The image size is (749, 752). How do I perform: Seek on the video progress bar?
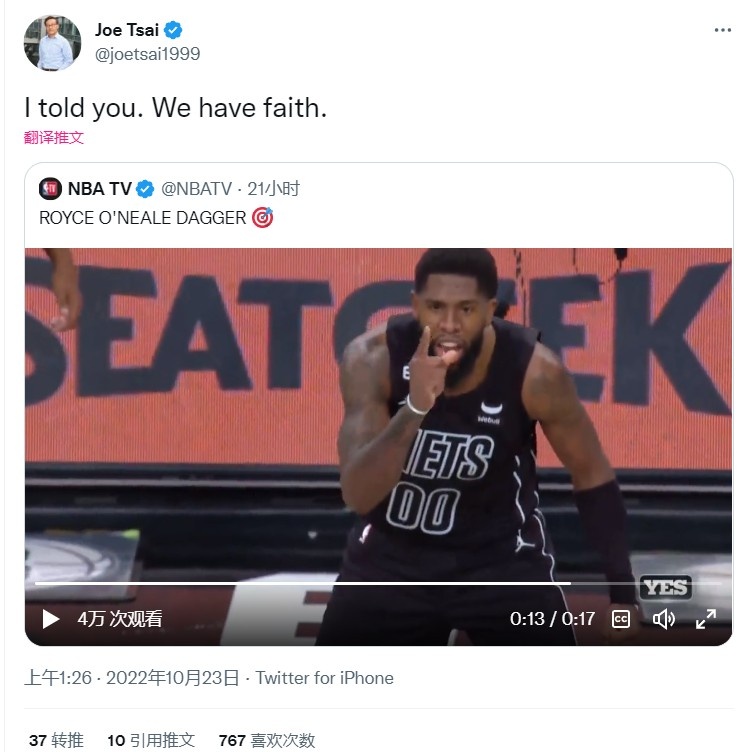[x=378, y=583]
